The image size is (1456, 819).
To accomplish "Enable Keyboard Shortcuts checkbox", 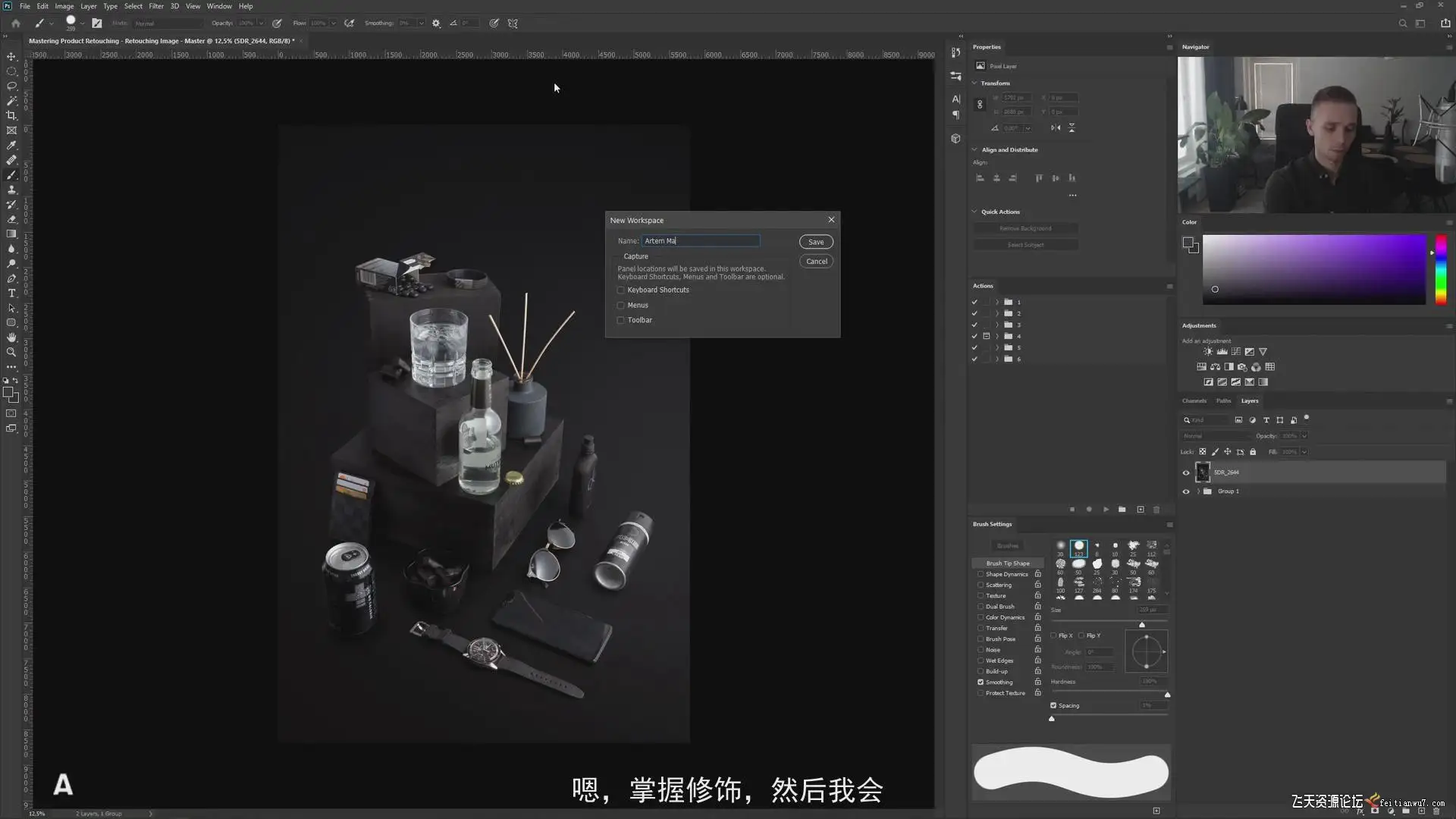I will 621,290.
